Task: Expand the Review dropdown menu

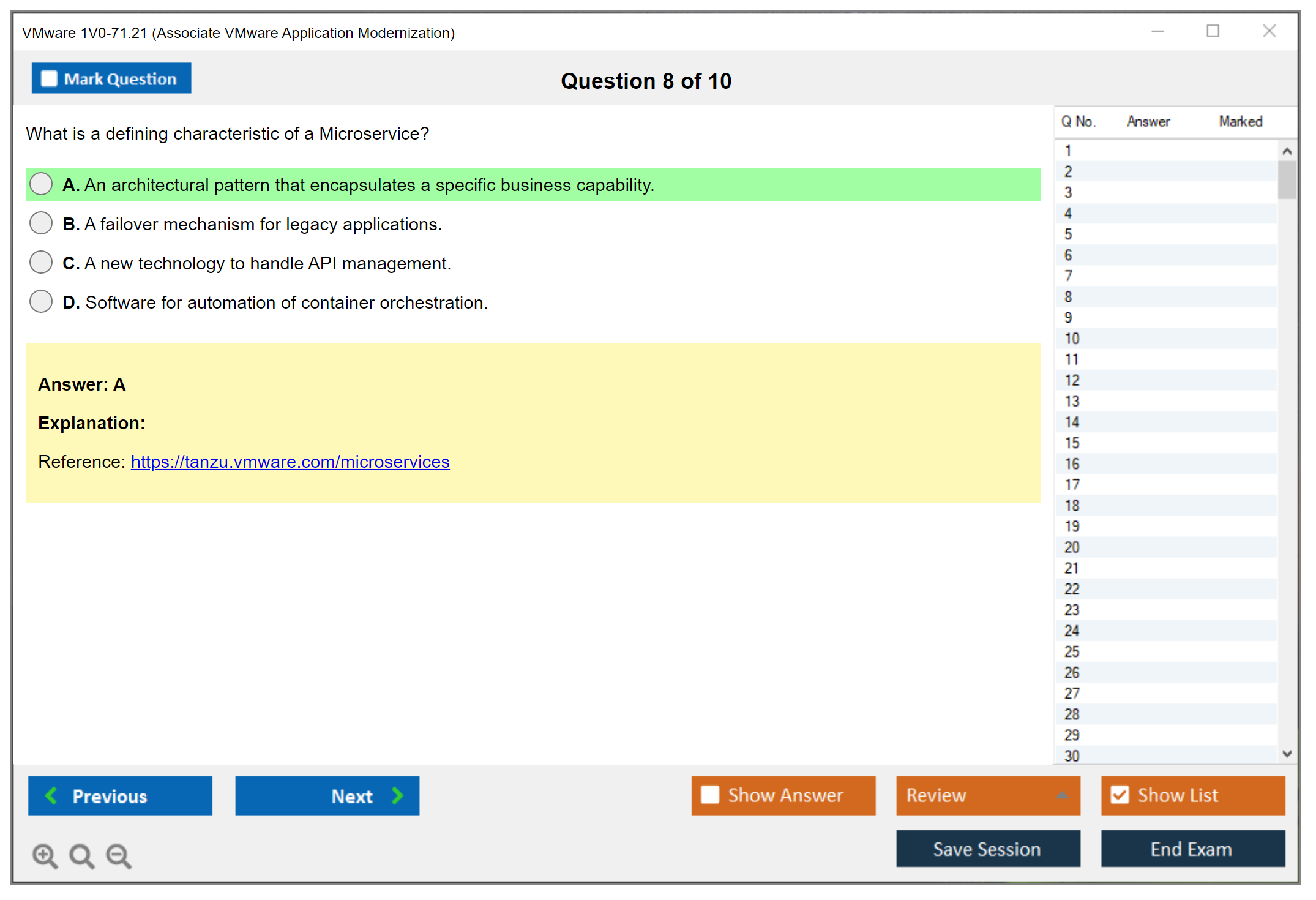Action: click(x=1062, y=795)
